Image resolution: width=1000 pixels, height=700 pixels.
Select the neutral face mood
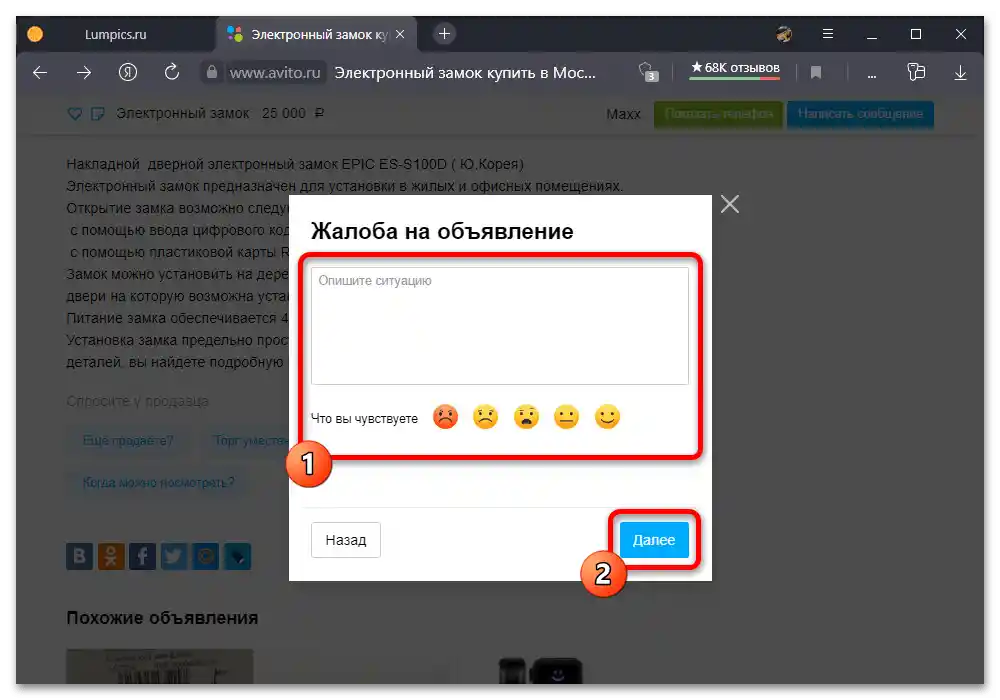568,417
